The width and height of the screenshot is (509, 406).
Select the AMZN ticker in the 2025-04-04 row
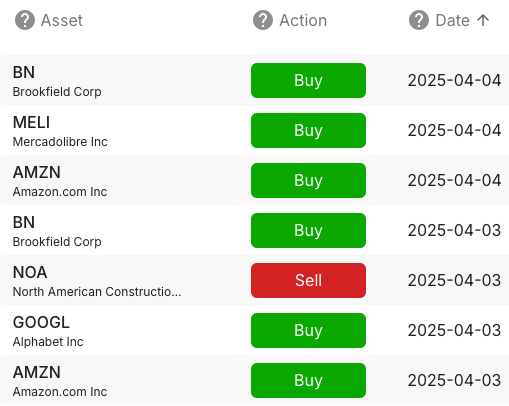37,172
